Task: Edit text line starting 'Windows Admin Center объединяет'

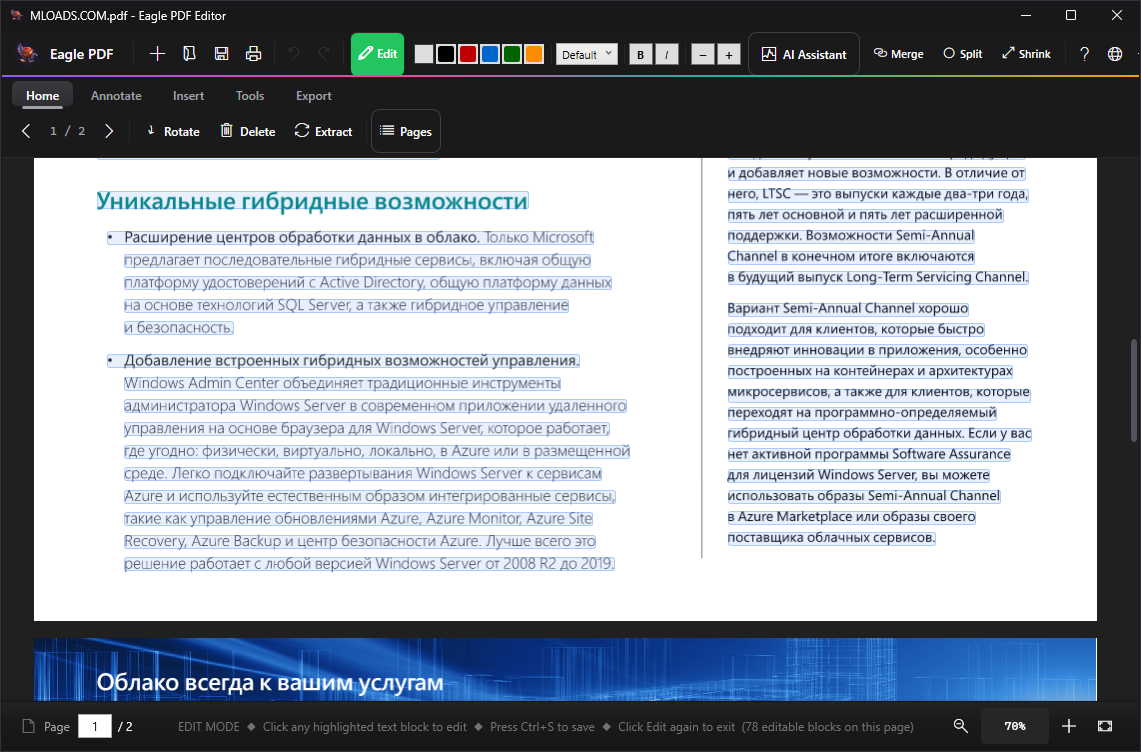Action: pyautogui.click(x=342, y=383)
